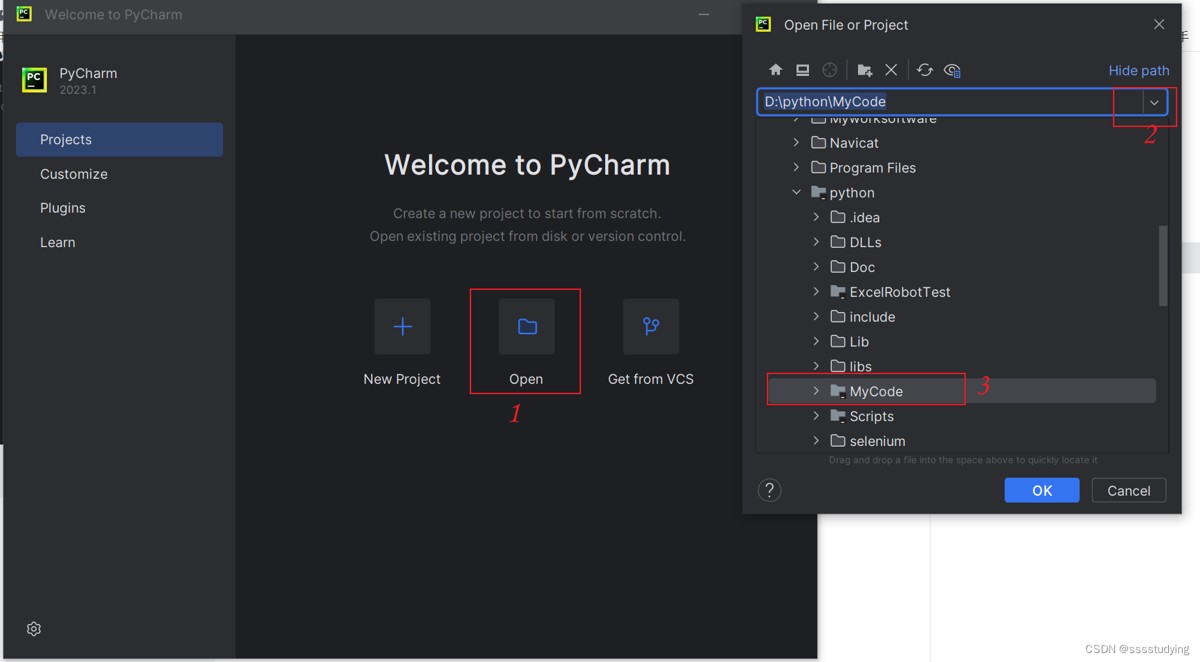Toggle show hidden files eye icon
Image resolution: width=1200 pixels, height=662 pixels.
pyautogui.click(x=952, y=70)
